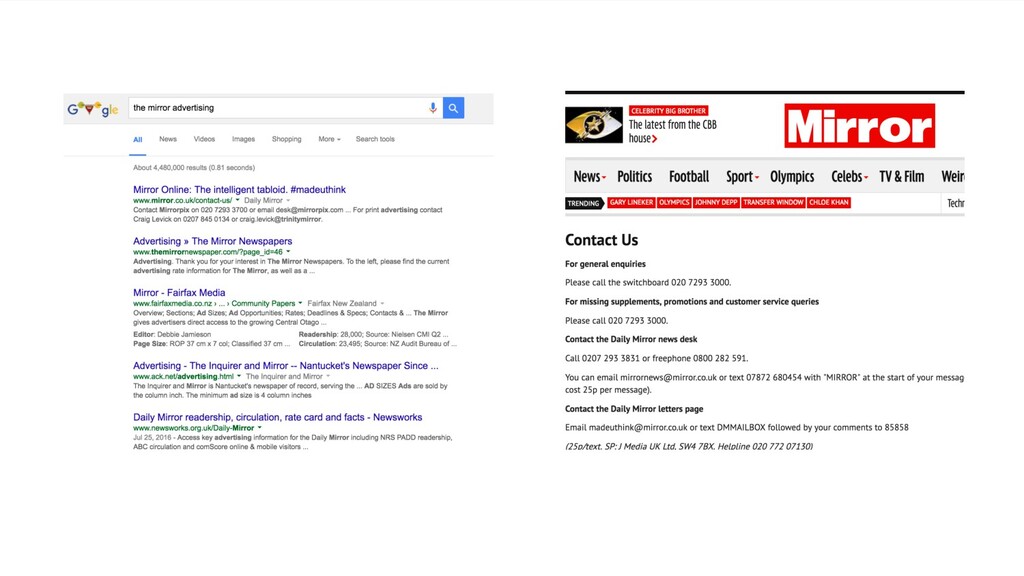Click the blue Google search magnifier button
Screen dimensions: 1024x576
coord(453,108)
